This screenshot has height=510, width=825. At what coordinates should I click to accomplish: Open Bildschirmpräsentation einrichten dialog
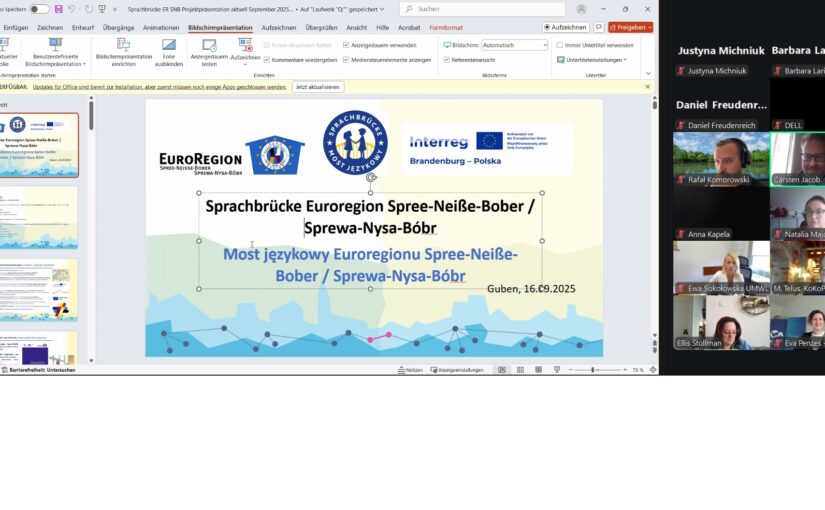(x=124, y=53)
